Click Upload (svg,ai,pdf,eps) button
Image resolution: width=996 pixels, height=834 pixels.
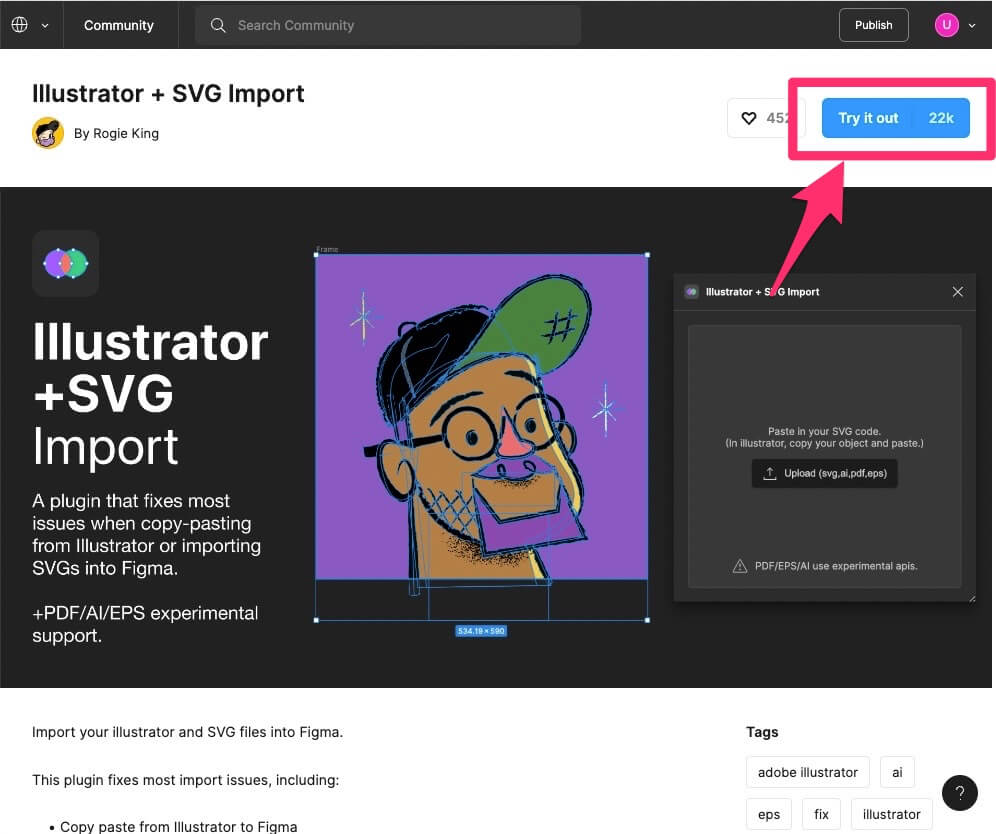pyautogui.click(x=824, y=473)
